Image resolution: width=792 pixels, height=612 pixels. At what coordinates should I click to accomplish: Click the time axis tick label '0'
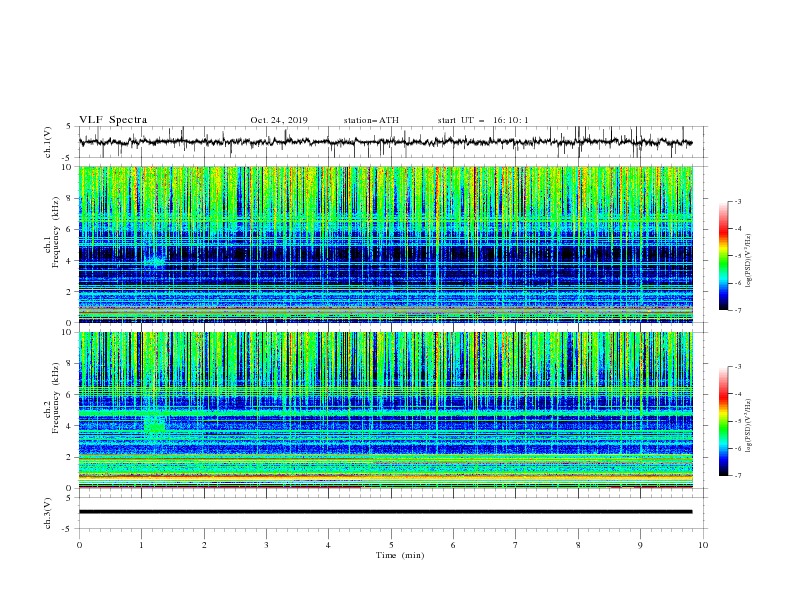click(79, 545)
